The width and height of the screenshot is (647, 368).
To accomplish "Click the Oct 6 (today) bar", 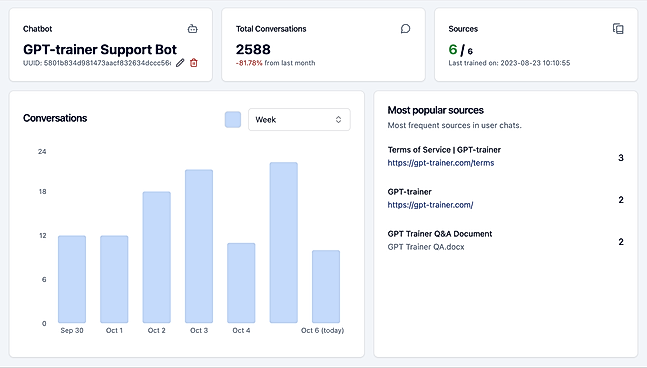I will click(x=326, y=286).
